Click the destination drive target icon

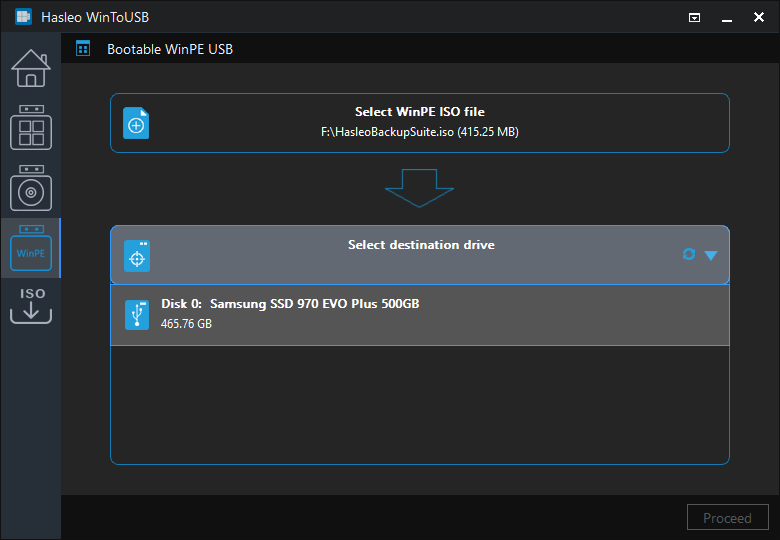pos(137,256)
